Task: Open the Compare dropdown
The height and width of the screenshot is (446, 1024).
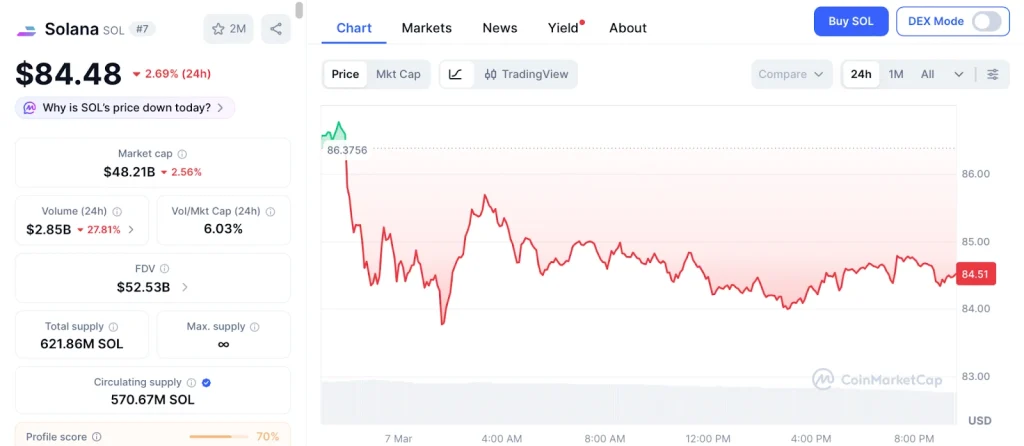Action: tap(791, 74)
